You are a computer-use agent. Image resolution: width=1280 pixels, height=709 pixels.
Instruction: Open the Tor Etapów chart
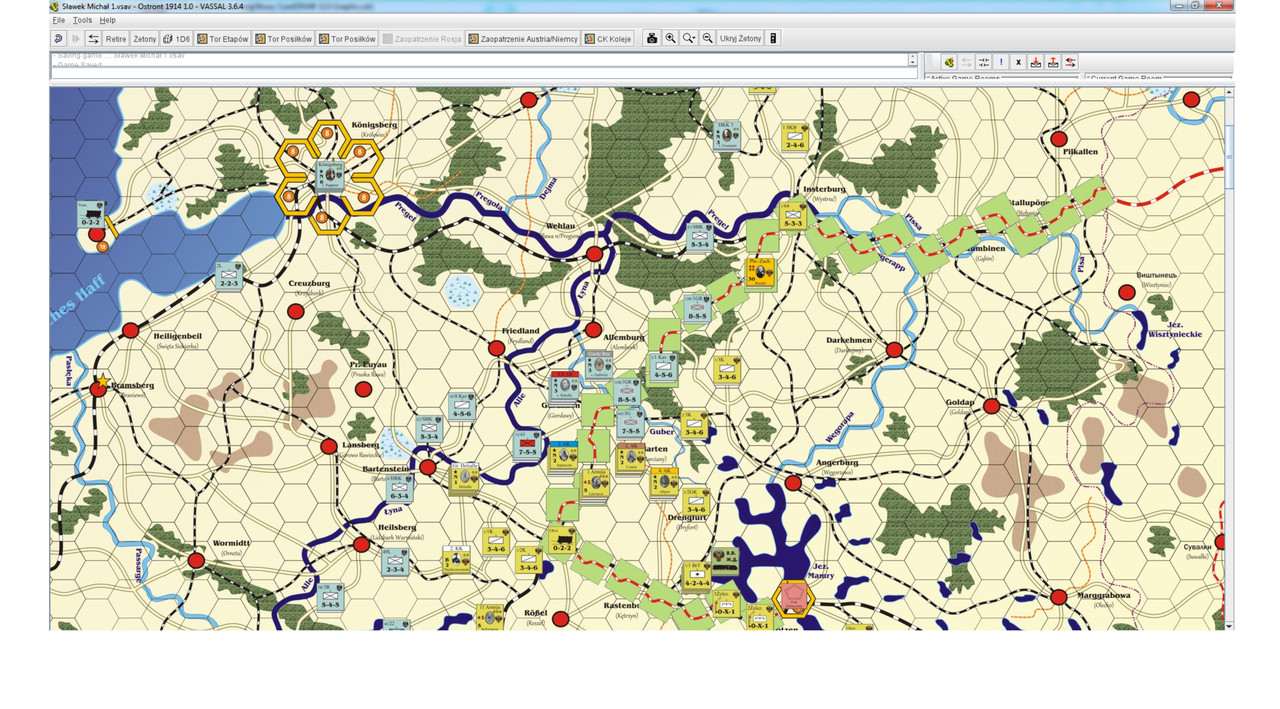click(222, 39)
